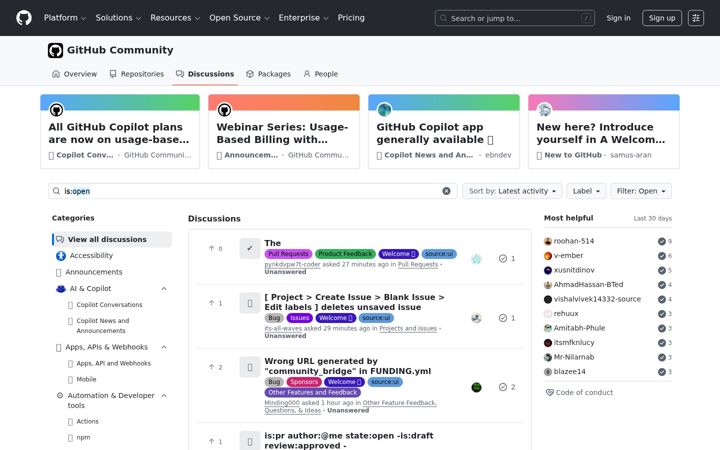Click the Automation & Developer tools gear icon
The width and height of the screenshot is (720, 450).
tap(60, 395)
